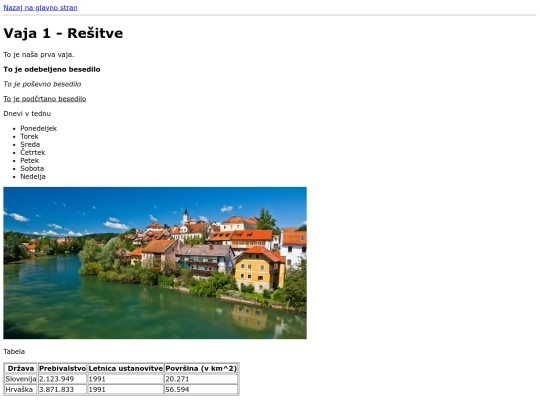
Task: Select the list item "Torek"
Action: pos(29,136)
